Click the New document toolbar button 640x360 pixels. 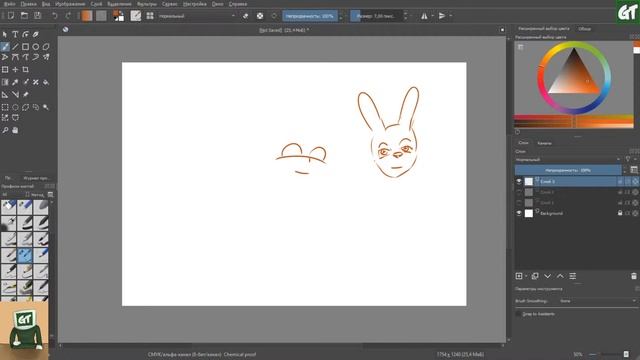pos(11,16)
